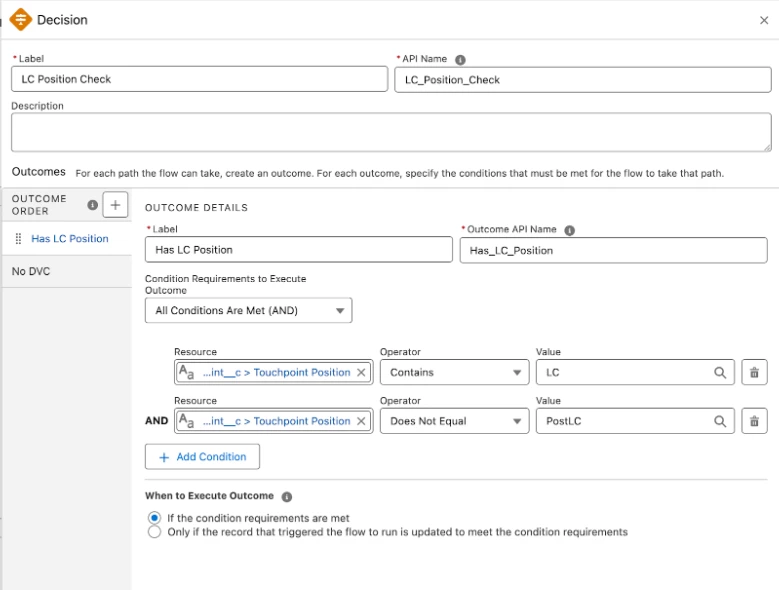Select 'Only if the record... is updated' option
Screen dimensions: 779x590
coord(154,532)
